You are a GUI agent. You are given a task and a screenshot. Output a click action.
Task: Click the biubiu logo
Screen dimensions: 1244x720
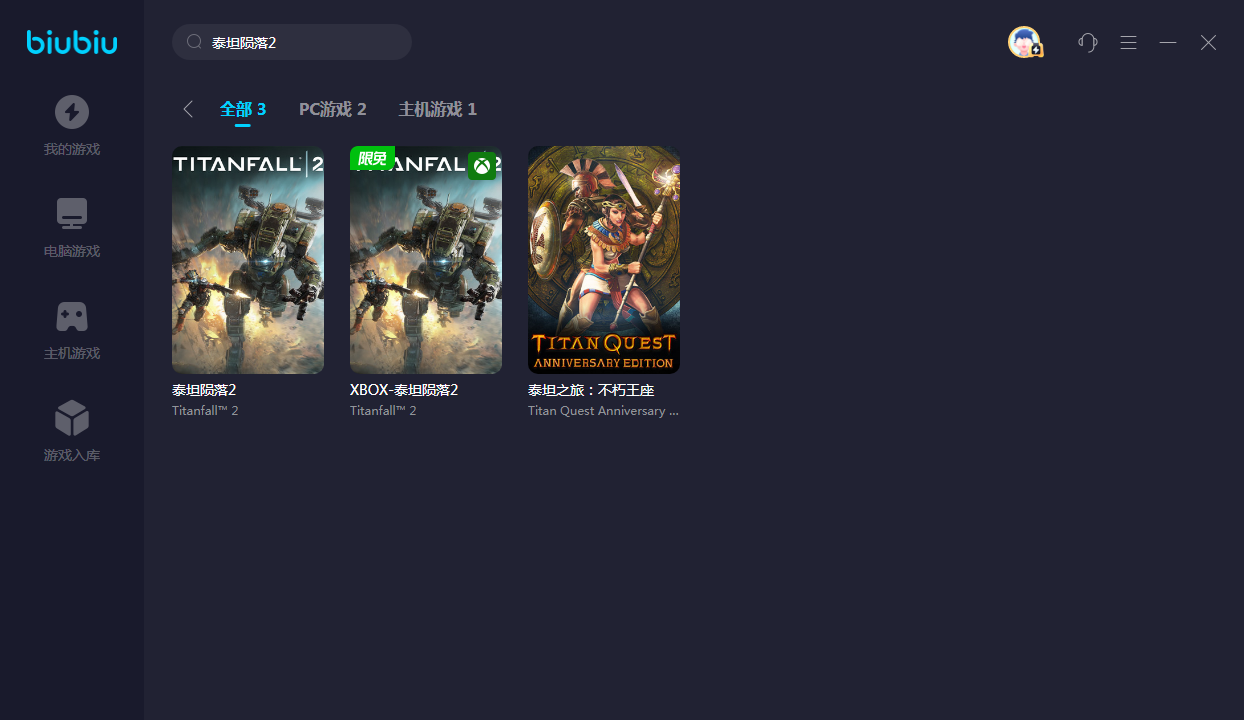(x=72, y=42)
